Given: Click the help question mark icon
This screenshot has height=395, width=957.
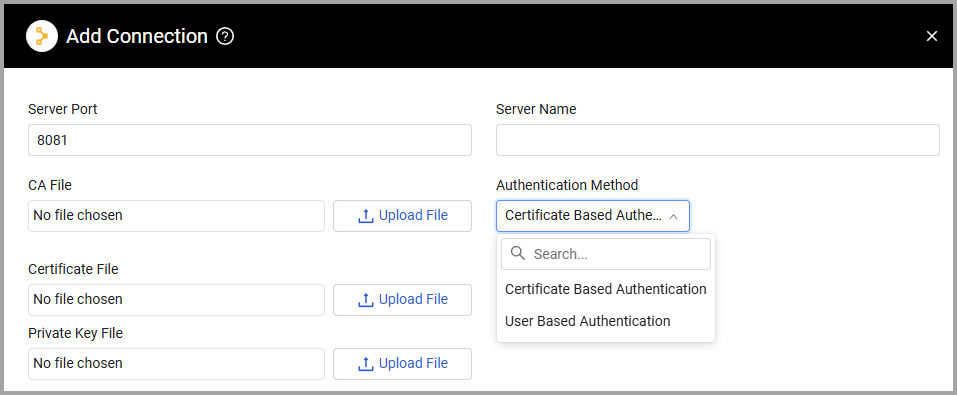Looking at the screenshot, I should pos(225,37).
